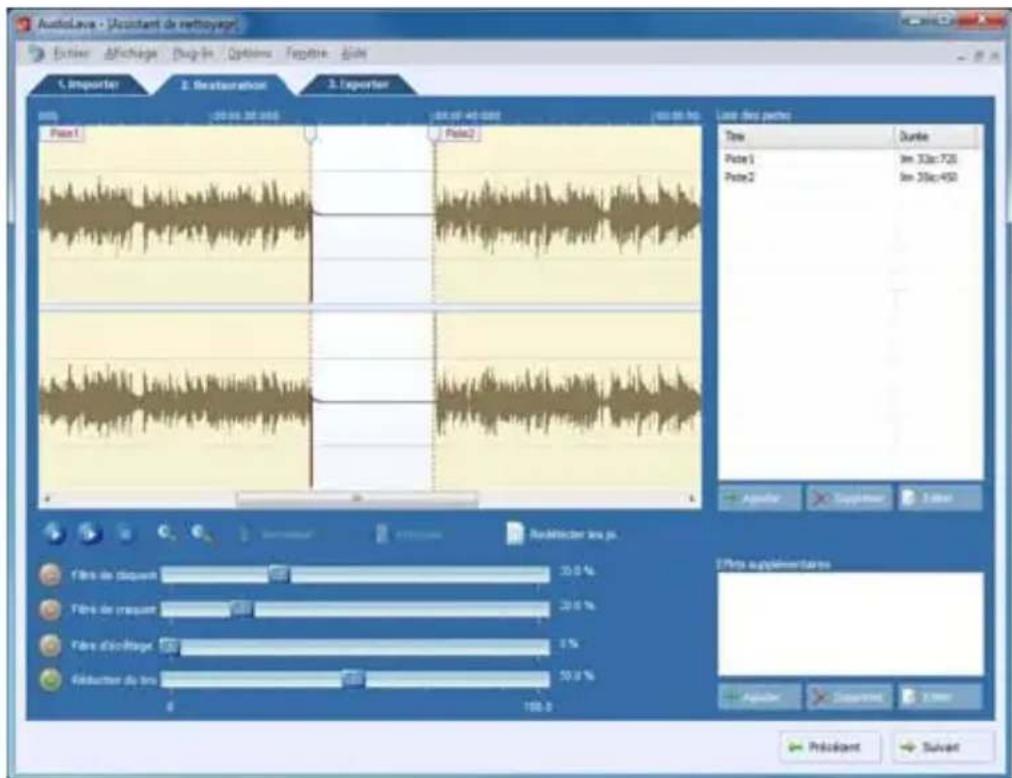
Task: Go back with the Précédent button
Action: [x=829, y=747]
